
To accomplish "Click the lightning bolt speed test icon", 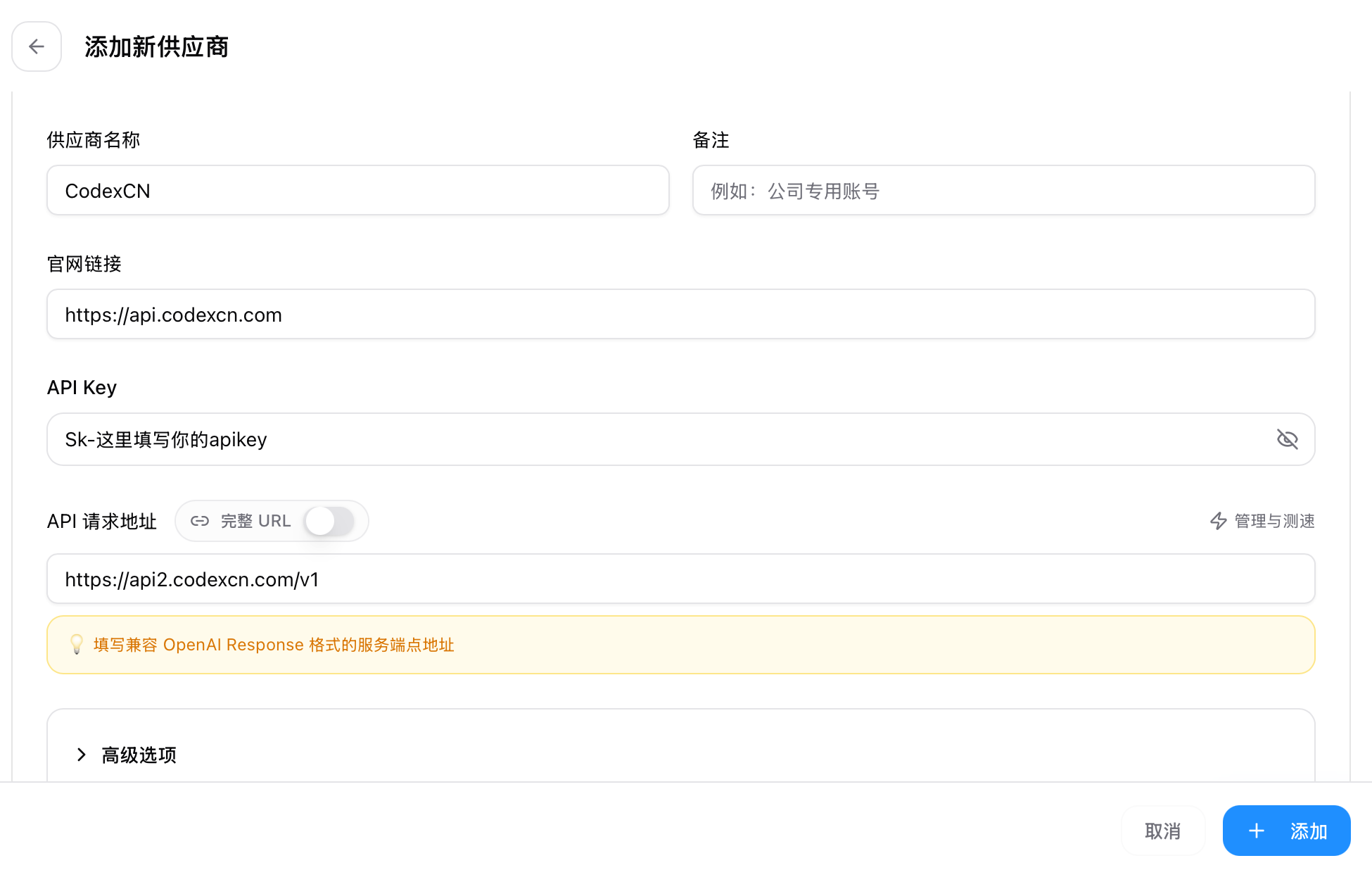I will pos(1219,521).
